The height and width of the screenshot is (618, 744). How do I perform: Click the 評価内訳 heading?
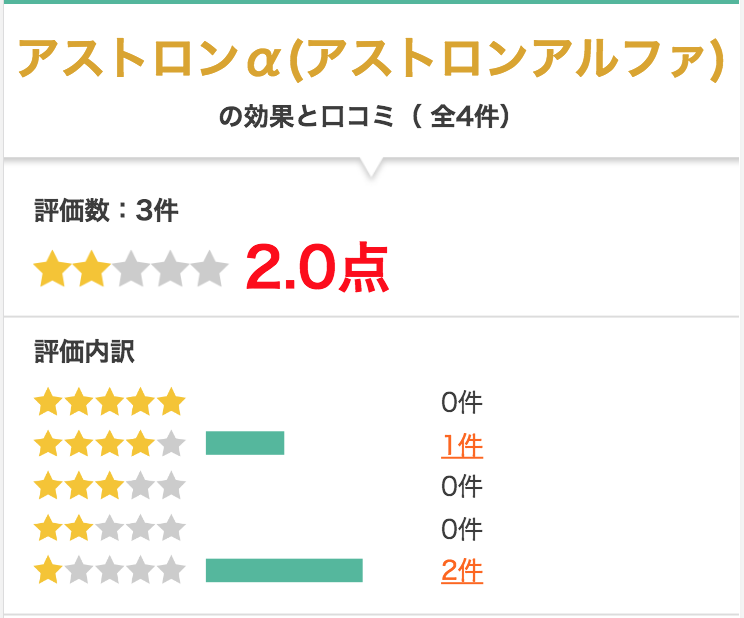(x=84, y=352)
